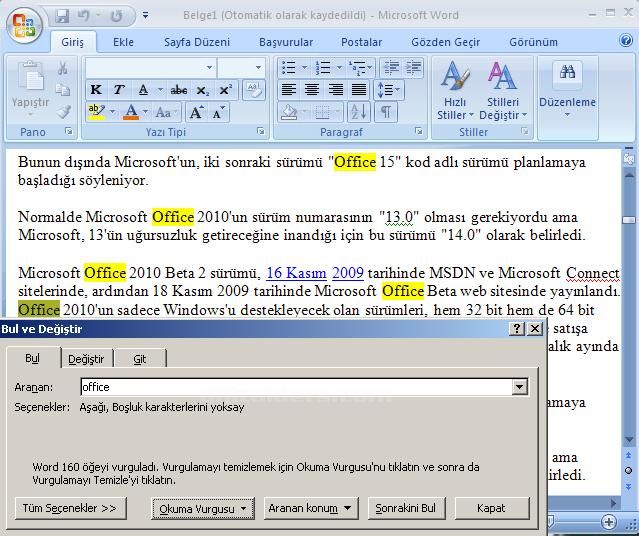This screenshot has width=639, height=536.
Task: Open the Gözden Geçir ribbon tab
Action: point(445,42)
